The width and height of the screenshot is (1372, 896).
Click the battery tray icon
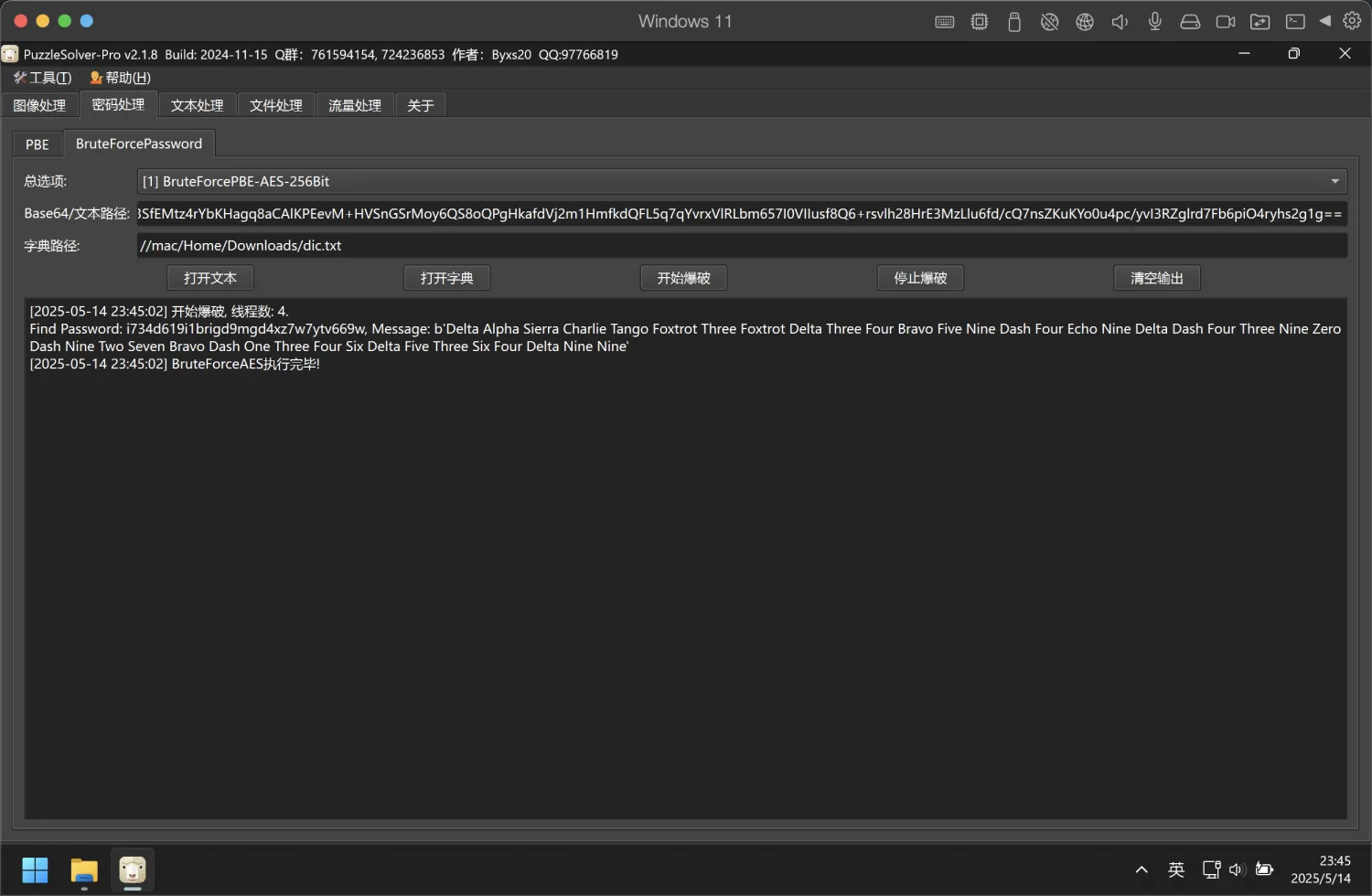click(1264, 869)
